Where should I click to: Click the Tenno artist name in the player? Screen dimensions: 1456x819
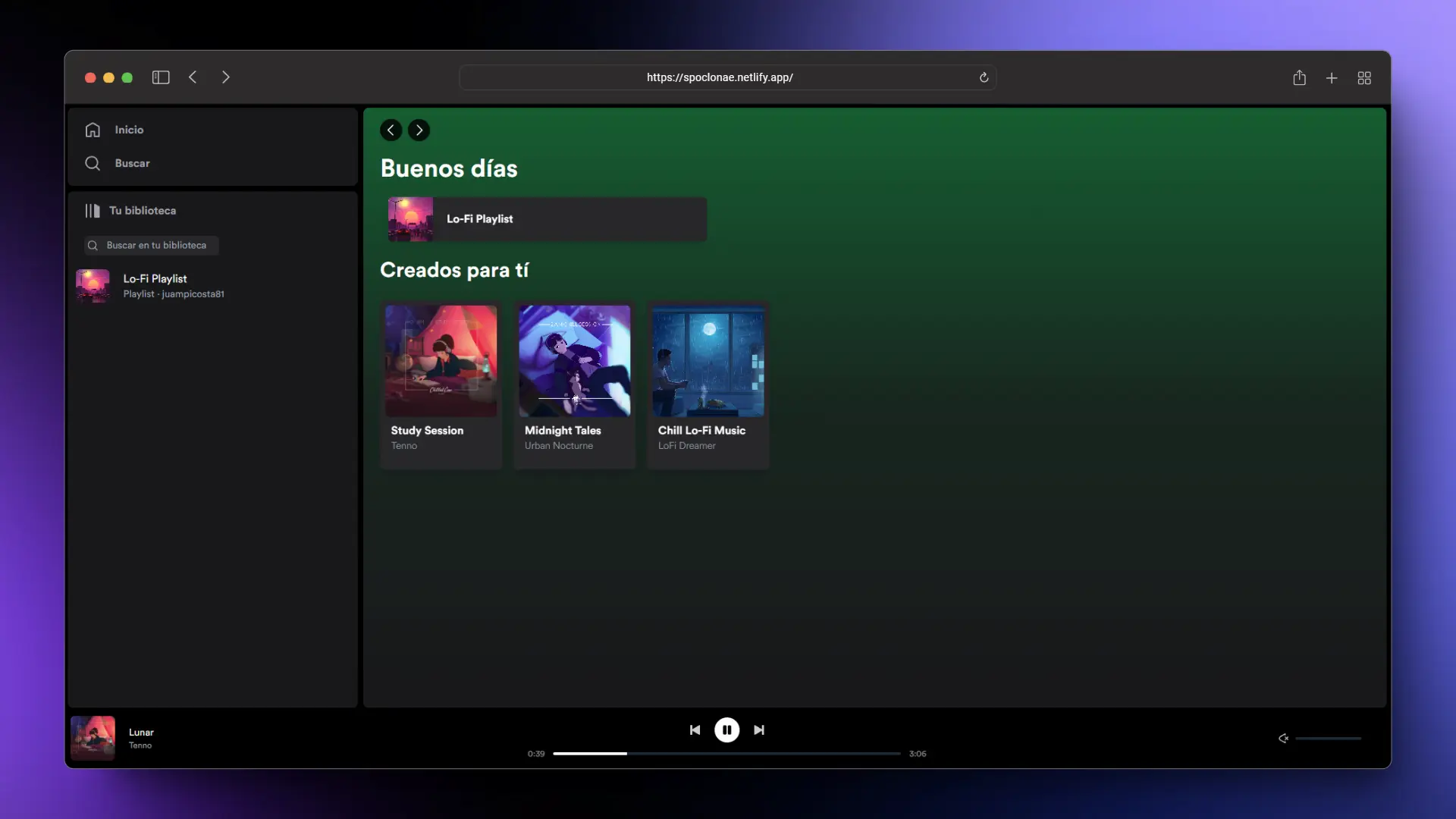tap(140, 745)
